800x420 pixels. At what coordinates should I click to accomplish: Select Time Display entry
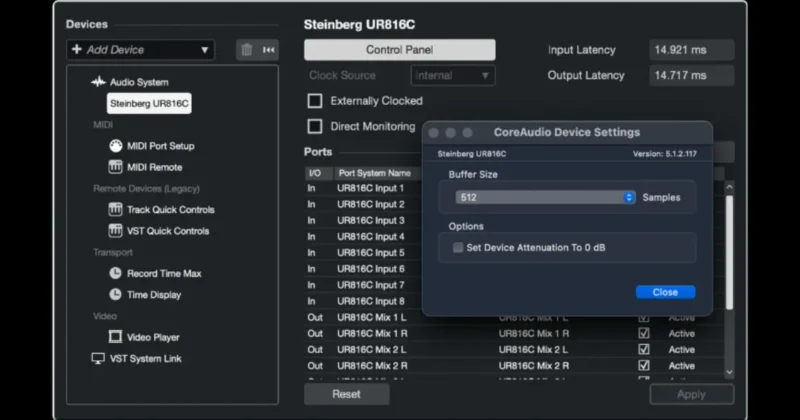(154, 295)
